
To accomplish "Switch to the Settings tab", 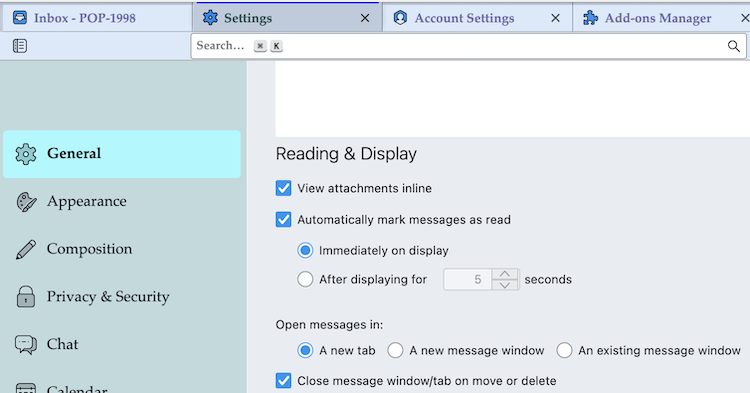I will pyautogui.click(x=287, y=18).
